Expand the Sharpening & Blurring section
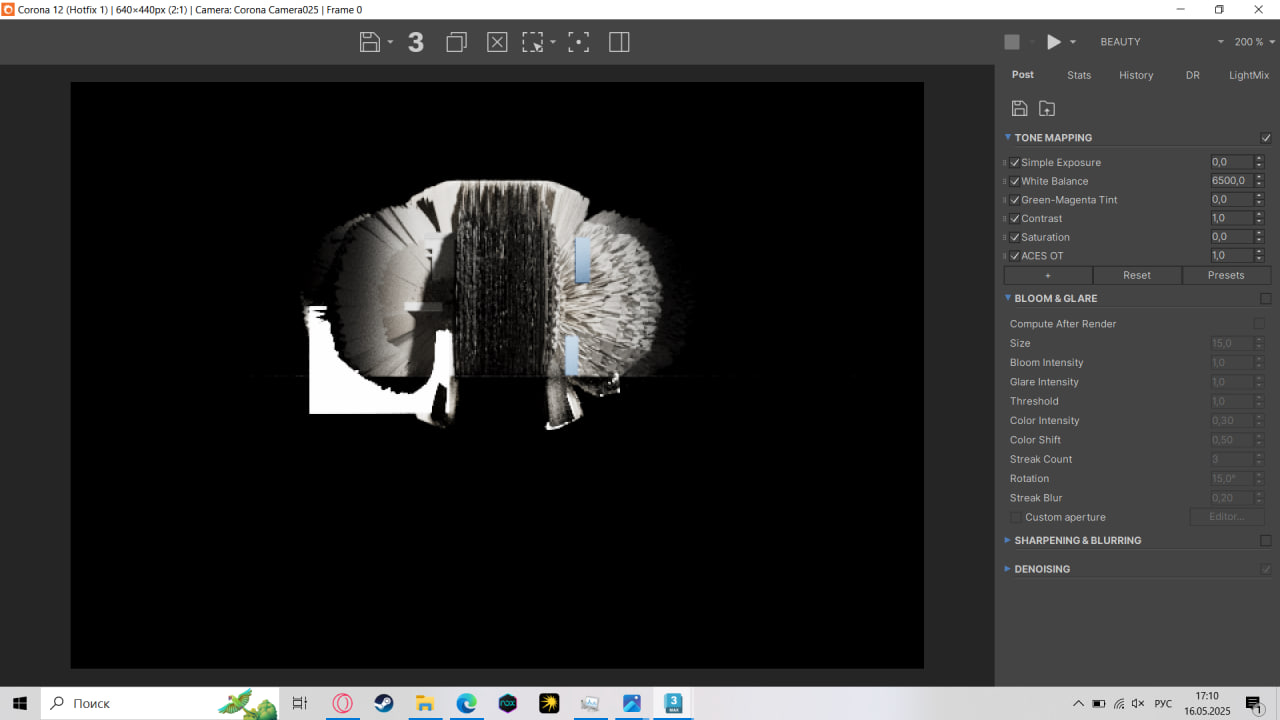 tap(1077, 540)
